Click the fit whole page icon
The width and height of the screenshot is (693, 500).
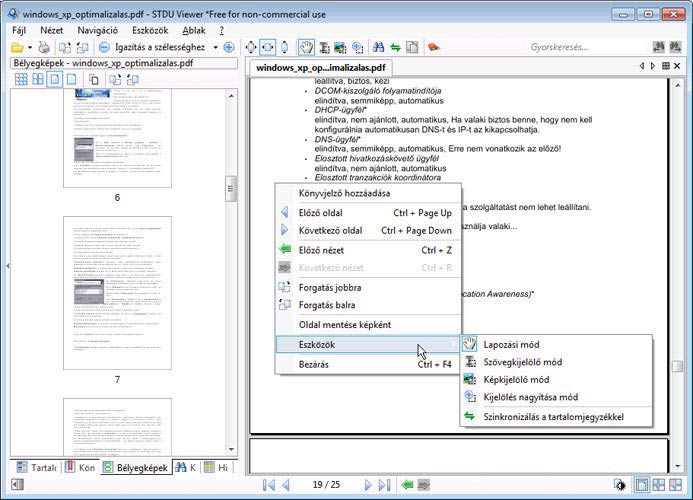click(251, 47)
